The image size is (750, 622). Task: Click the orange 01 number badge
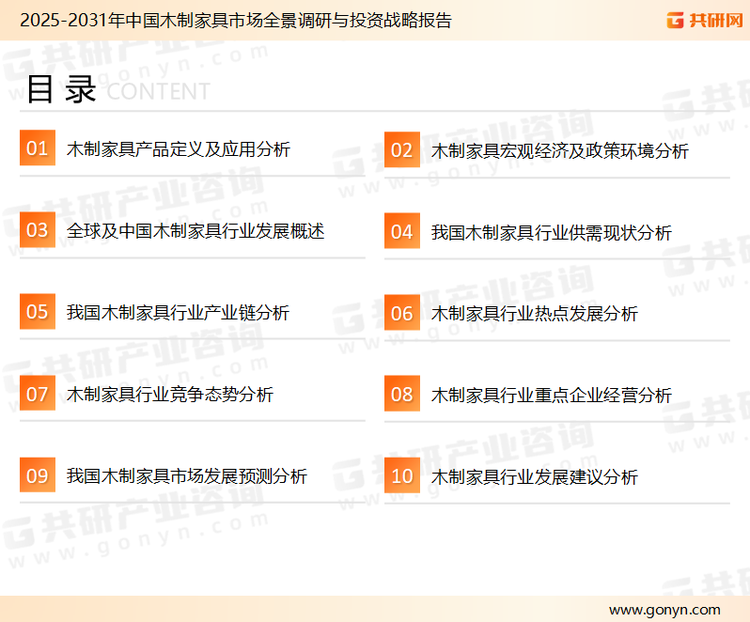(37, 148)
